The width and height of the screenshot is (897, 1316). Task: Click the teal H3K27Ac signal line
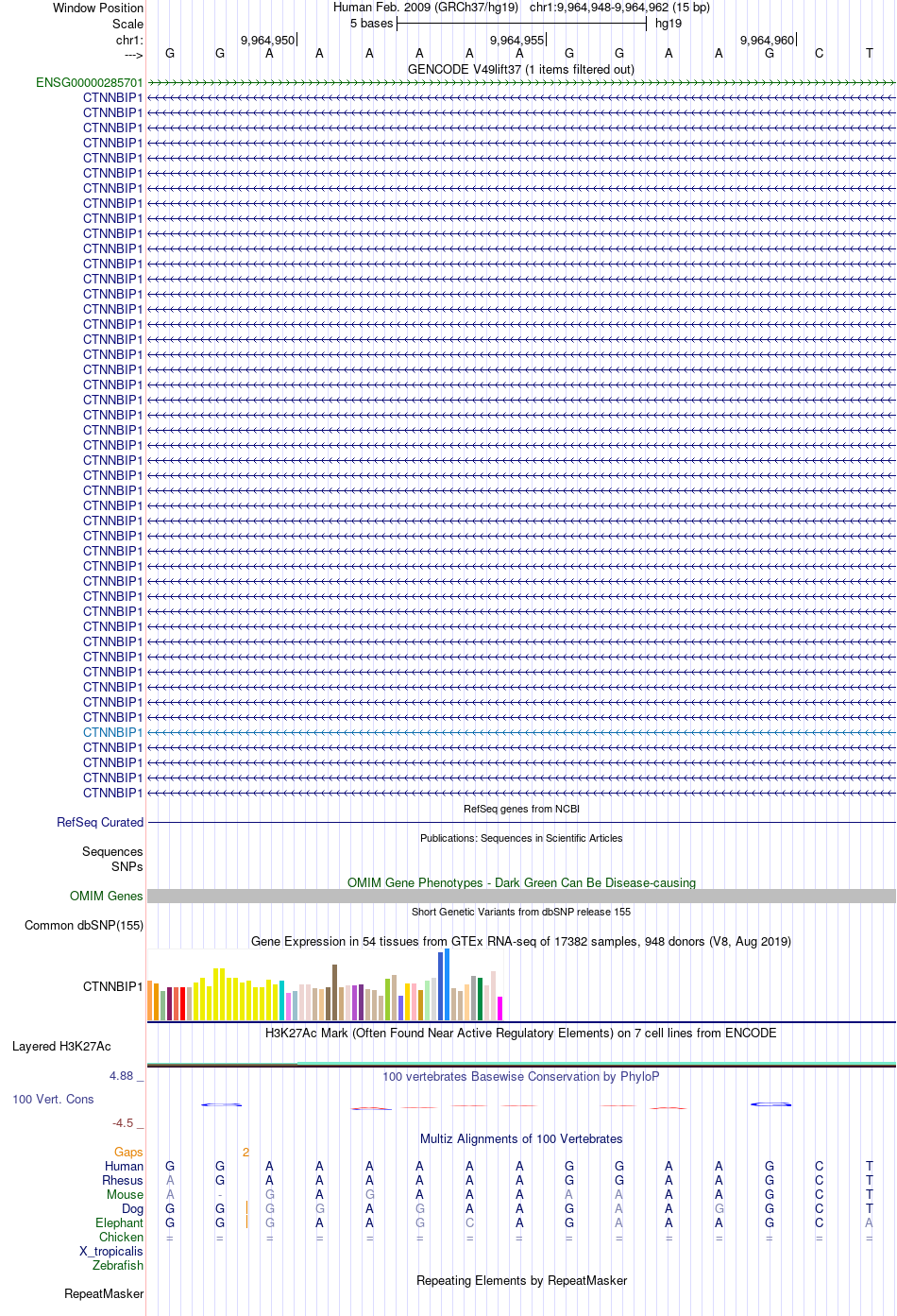(x=597, y=1063)
